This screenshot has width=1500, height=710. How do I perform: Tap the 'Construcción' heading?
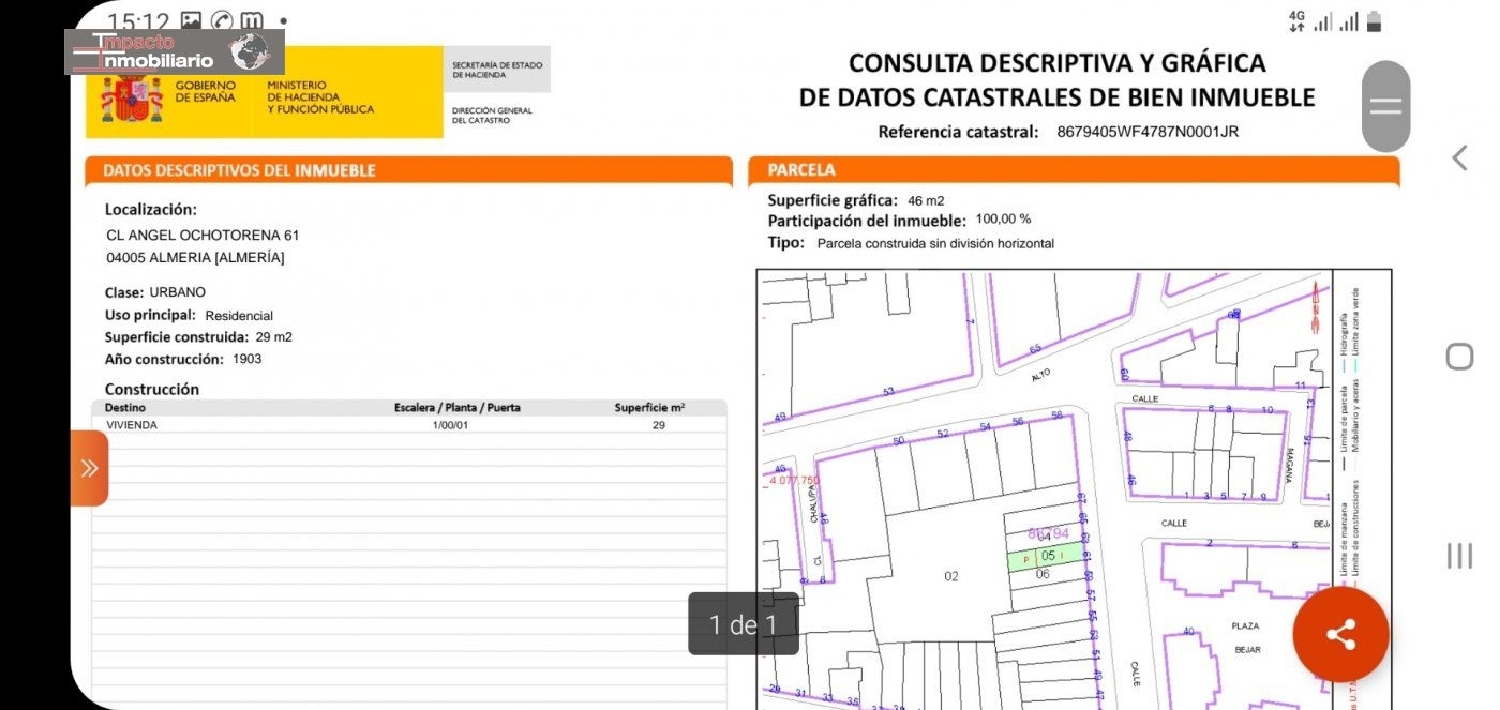coord(152,389)
